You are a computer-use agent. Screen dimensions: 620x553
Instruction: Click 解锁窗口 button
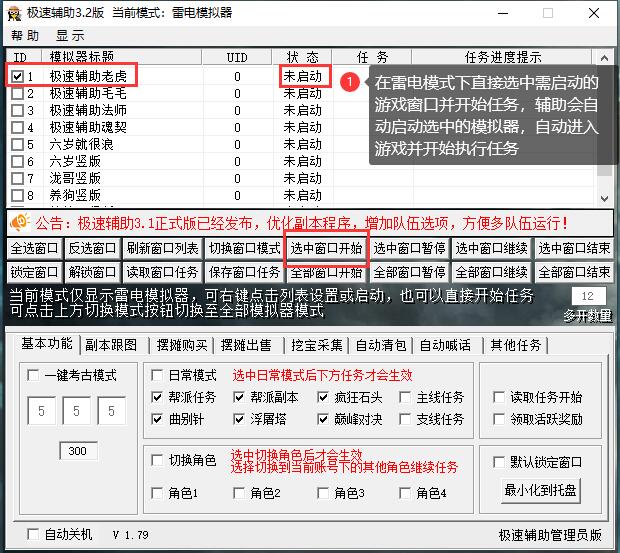click(x=92, y=272)
